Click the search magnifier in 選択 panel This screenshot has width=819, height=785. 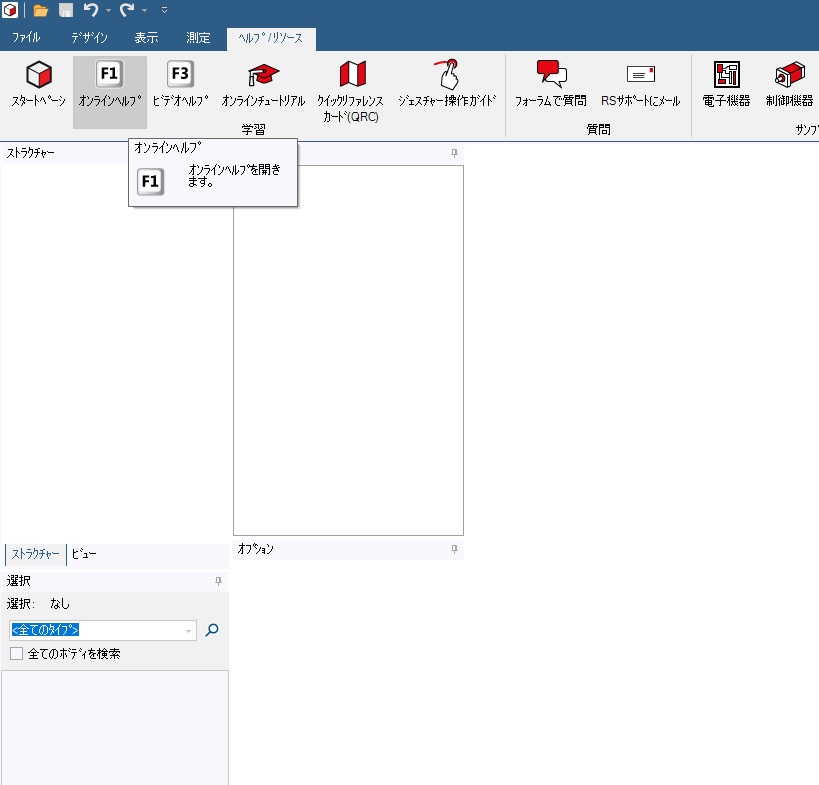(211, 630)
